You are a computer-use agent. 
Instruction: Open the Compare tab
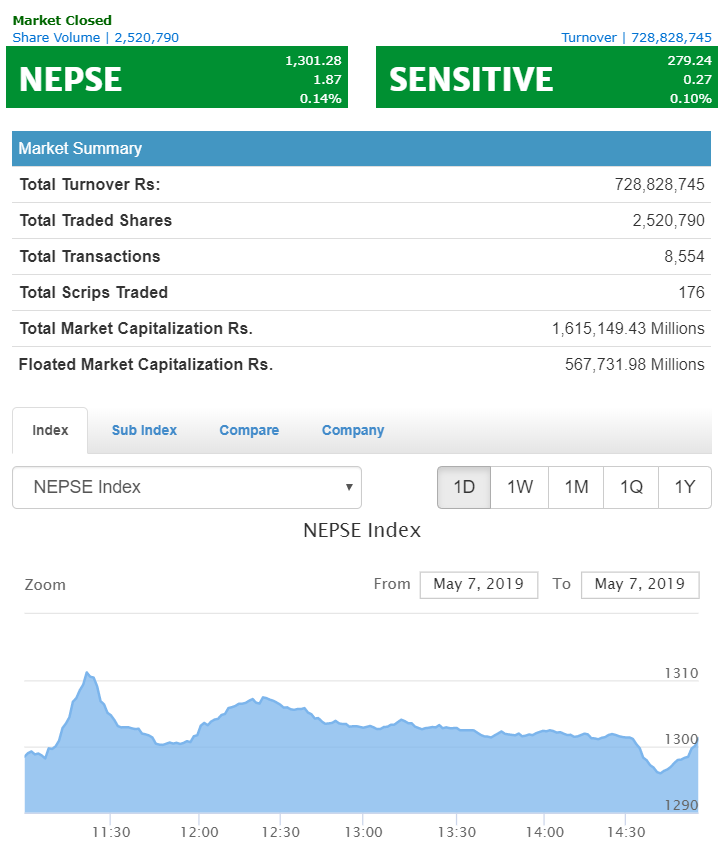pyautogui.click(x=249, y=430)
